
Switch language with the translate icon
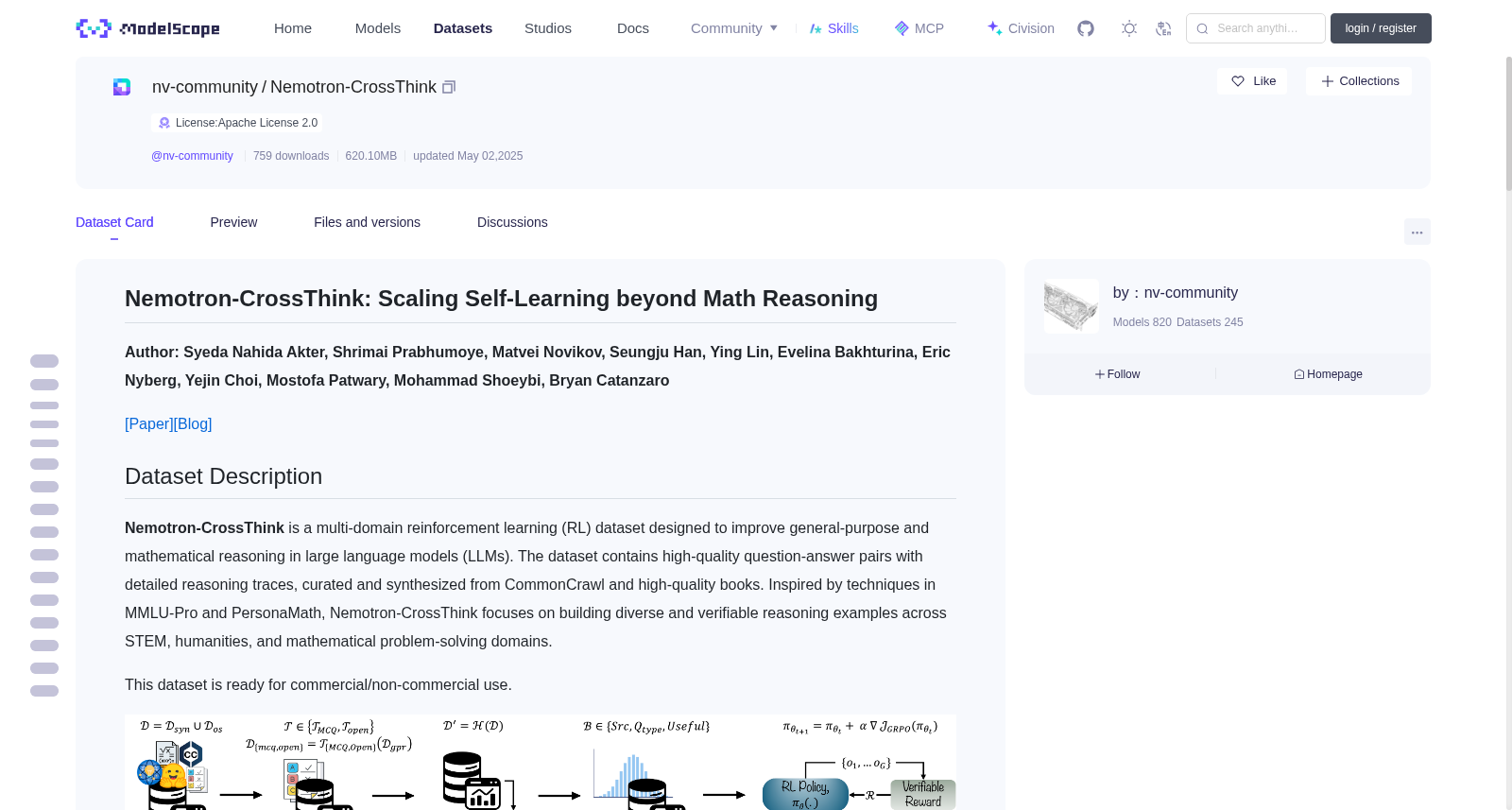[1163, 28]
